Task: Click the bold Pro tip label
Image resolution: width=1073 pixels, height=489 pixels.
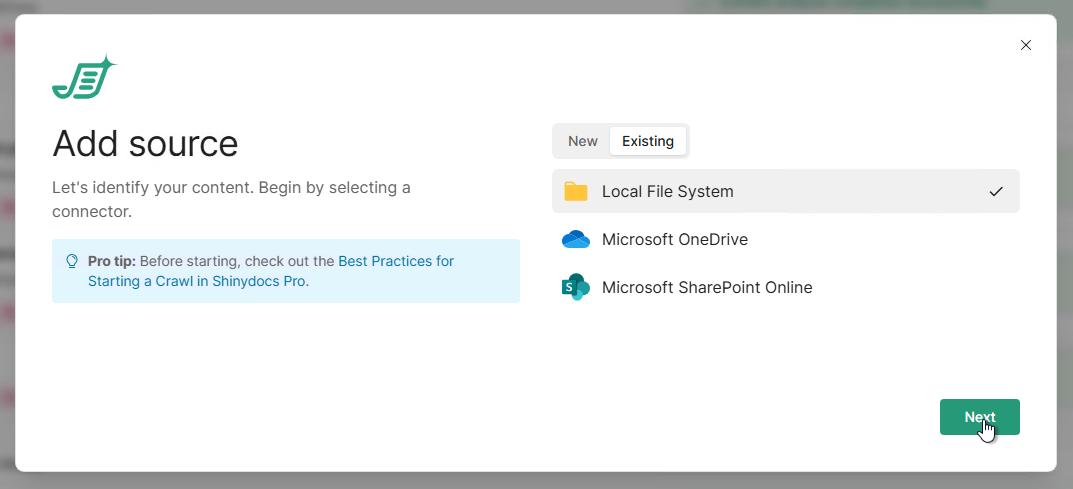Action: click(x=111, y=261)
